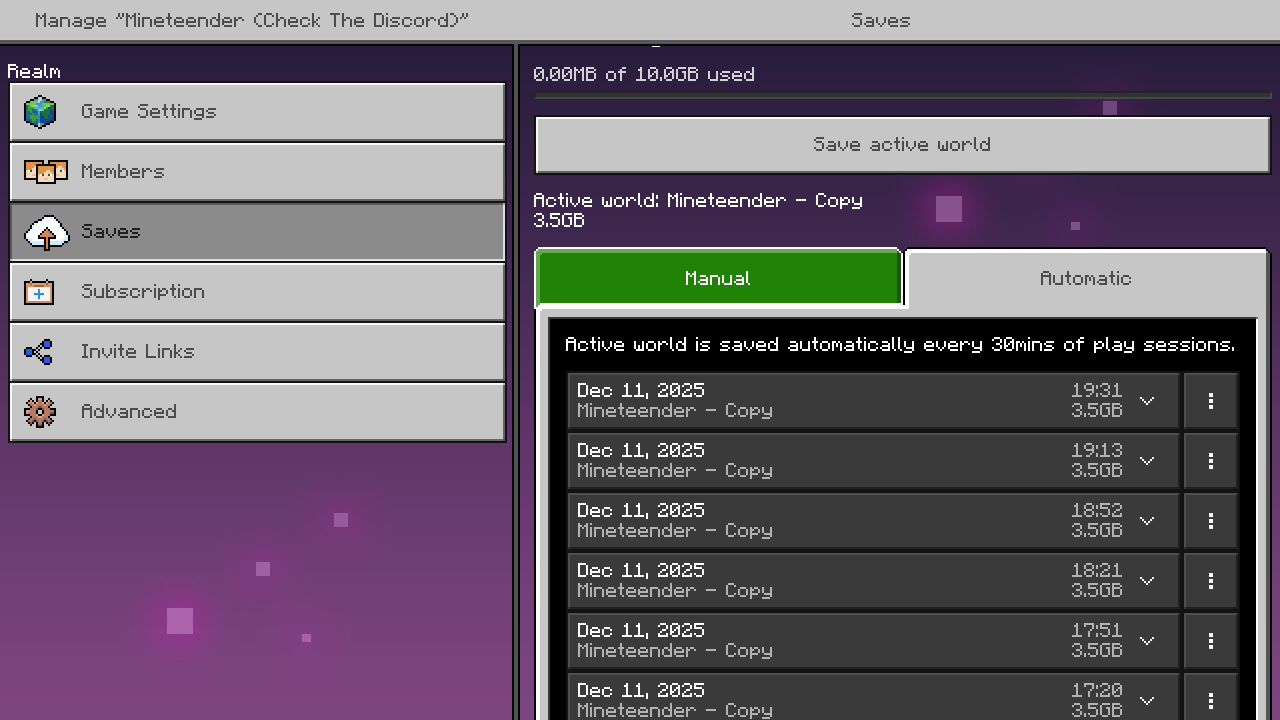Screen dimensions: 1280x720
Task: Expand the 17:20 save entry chevron
Action: [x=1147, y=701]
